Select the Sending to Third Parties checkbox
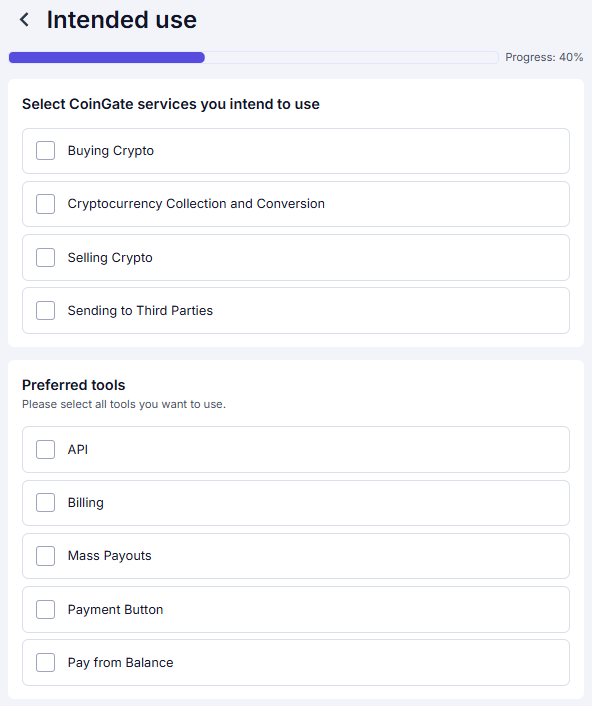 tap(45, 311)
